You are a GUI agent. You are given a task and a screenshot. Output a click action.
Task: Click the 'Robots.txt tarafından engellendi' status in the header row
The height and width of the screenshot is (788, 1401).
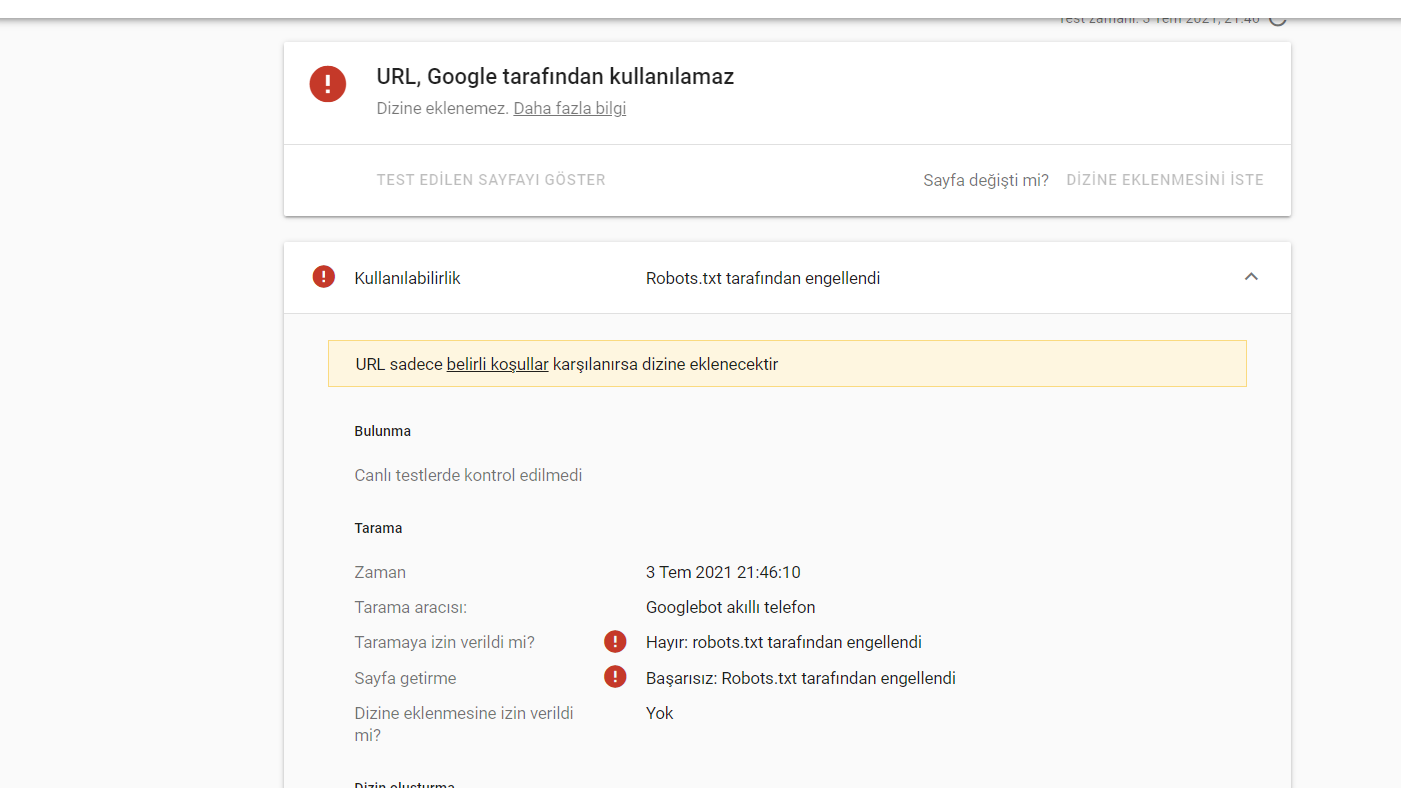tap(763, 278)
